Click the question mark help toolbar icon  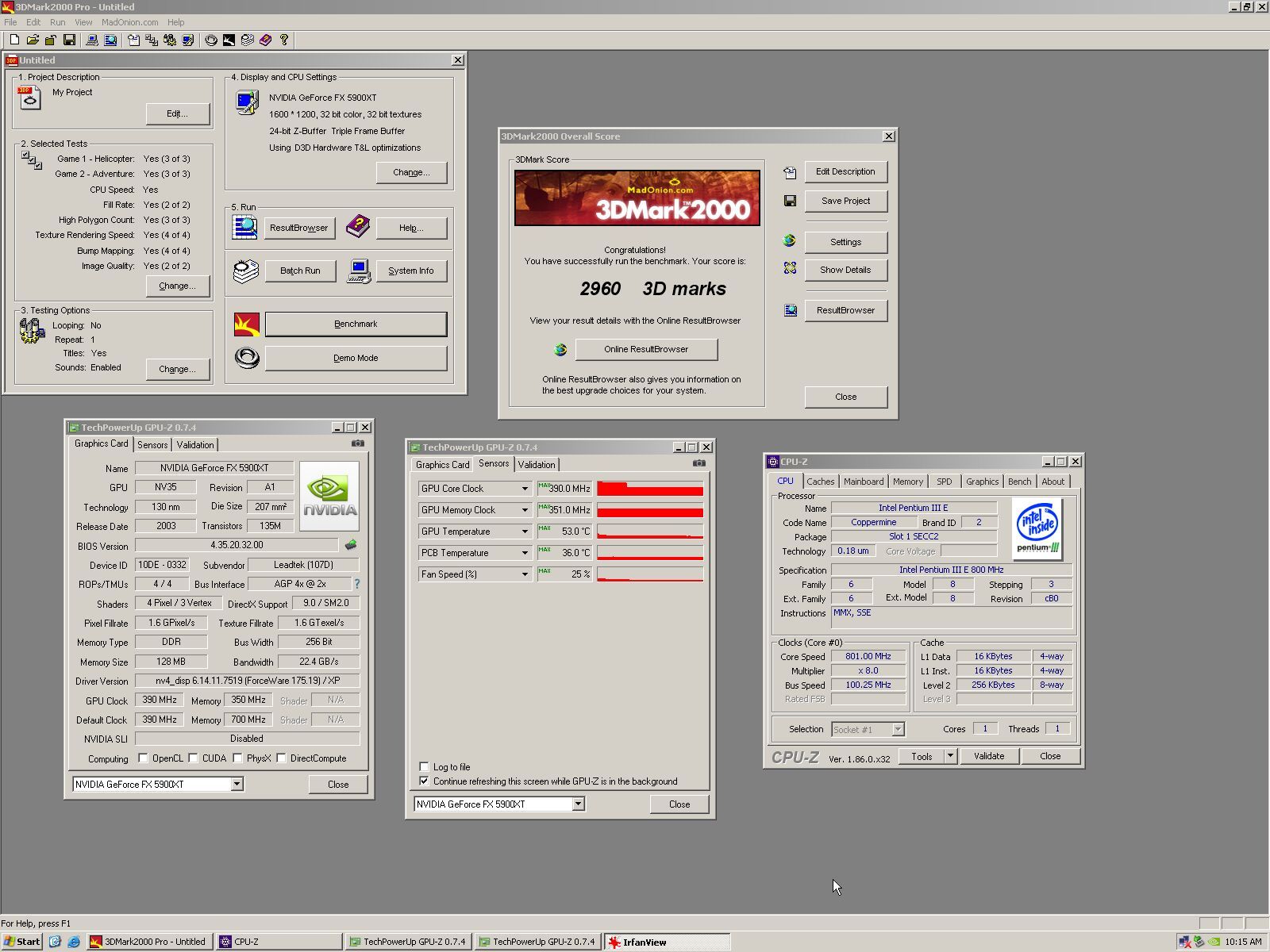283,40
